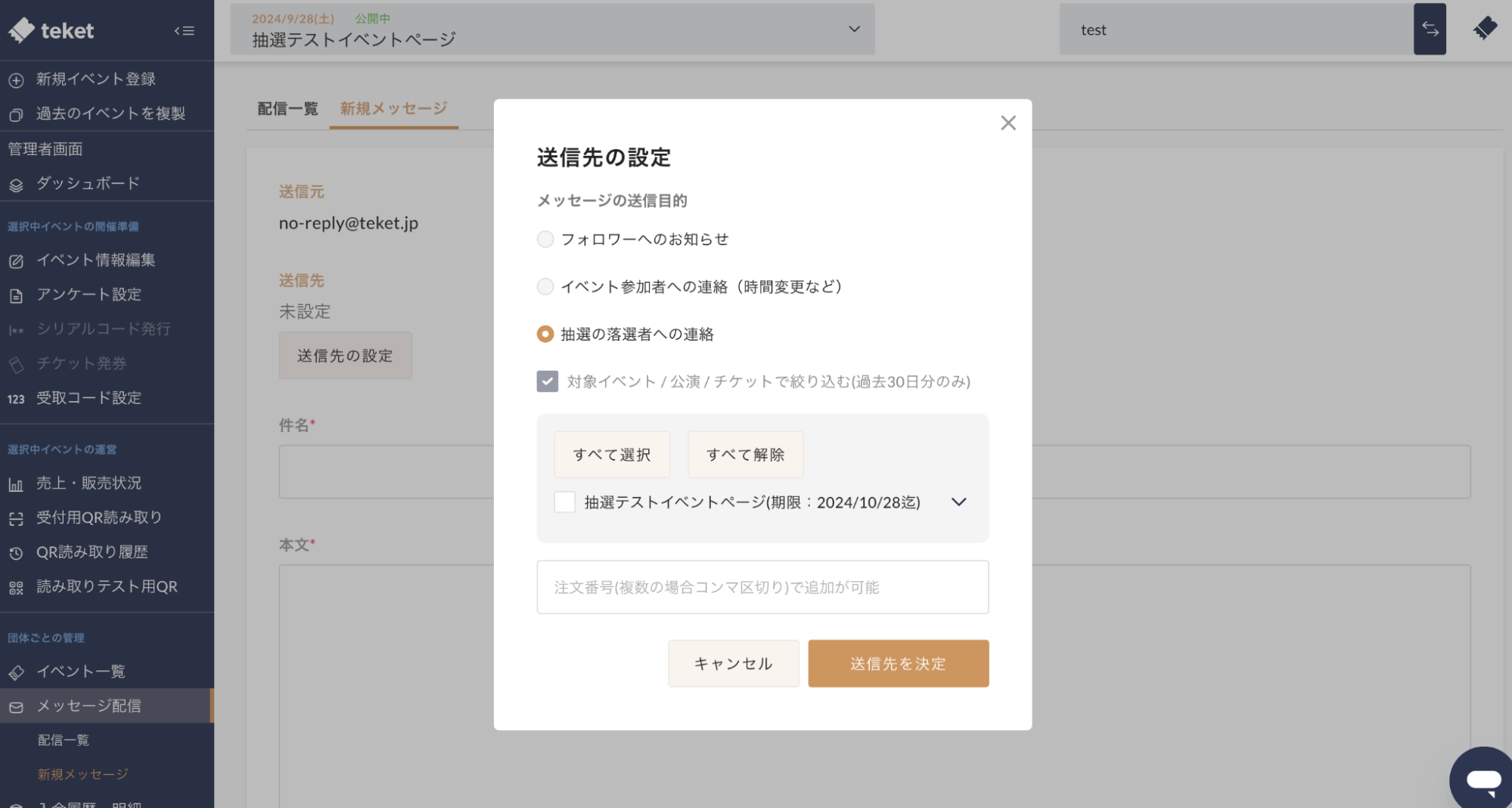The width and height of the screenshot is (1512, 808).
Task: Click the シリアルコード発行 icon
Action: coord(16,330)
